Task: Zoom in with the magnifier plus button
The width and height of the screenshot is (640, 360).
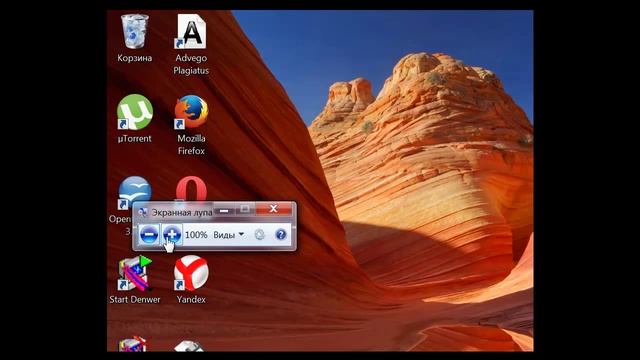Action: [172, 235]
